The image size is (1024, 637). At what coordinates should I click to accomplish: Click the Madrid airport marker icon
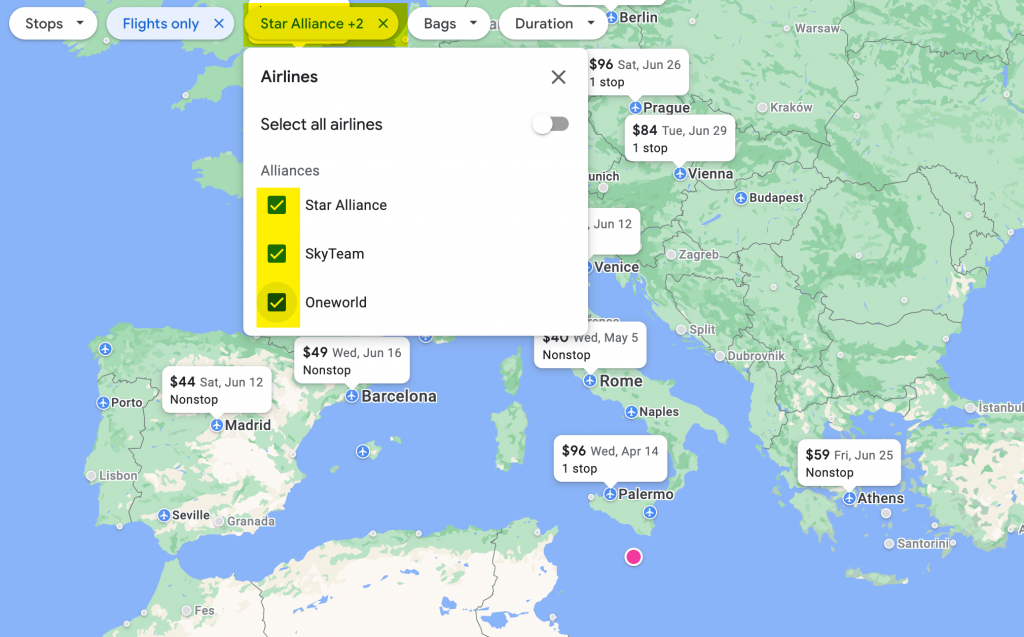pyautogui.click(x=217, y=425)
